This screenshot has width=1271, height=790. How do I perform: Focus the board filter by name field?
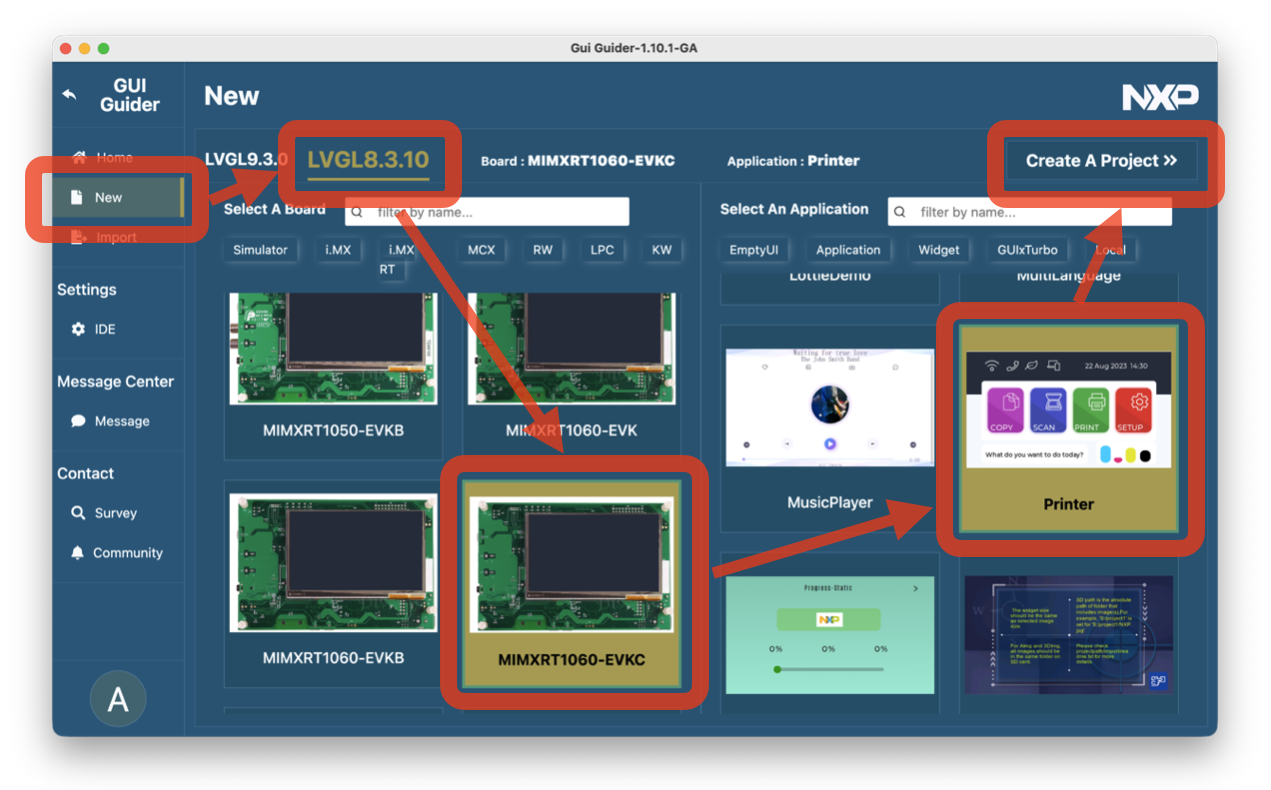point(487,212)
